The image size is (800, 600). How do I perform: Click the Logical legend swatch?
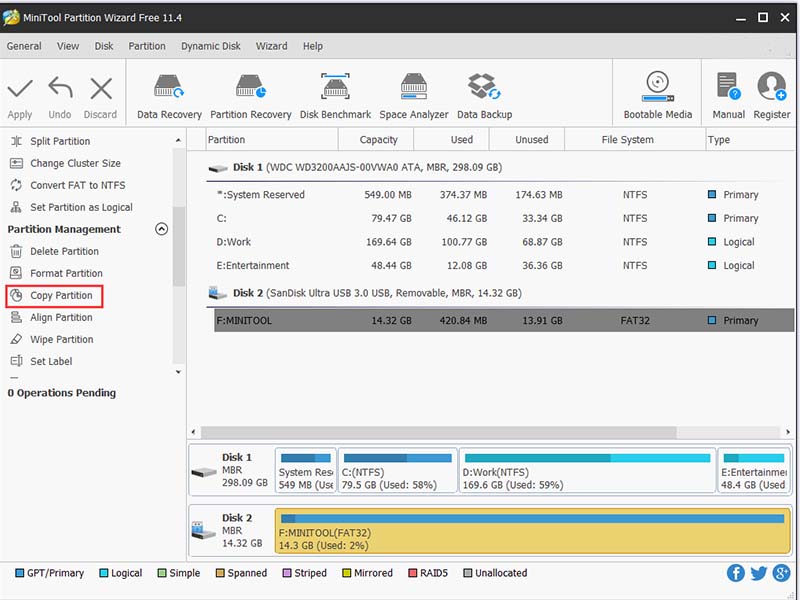click(x=104, y=573)
